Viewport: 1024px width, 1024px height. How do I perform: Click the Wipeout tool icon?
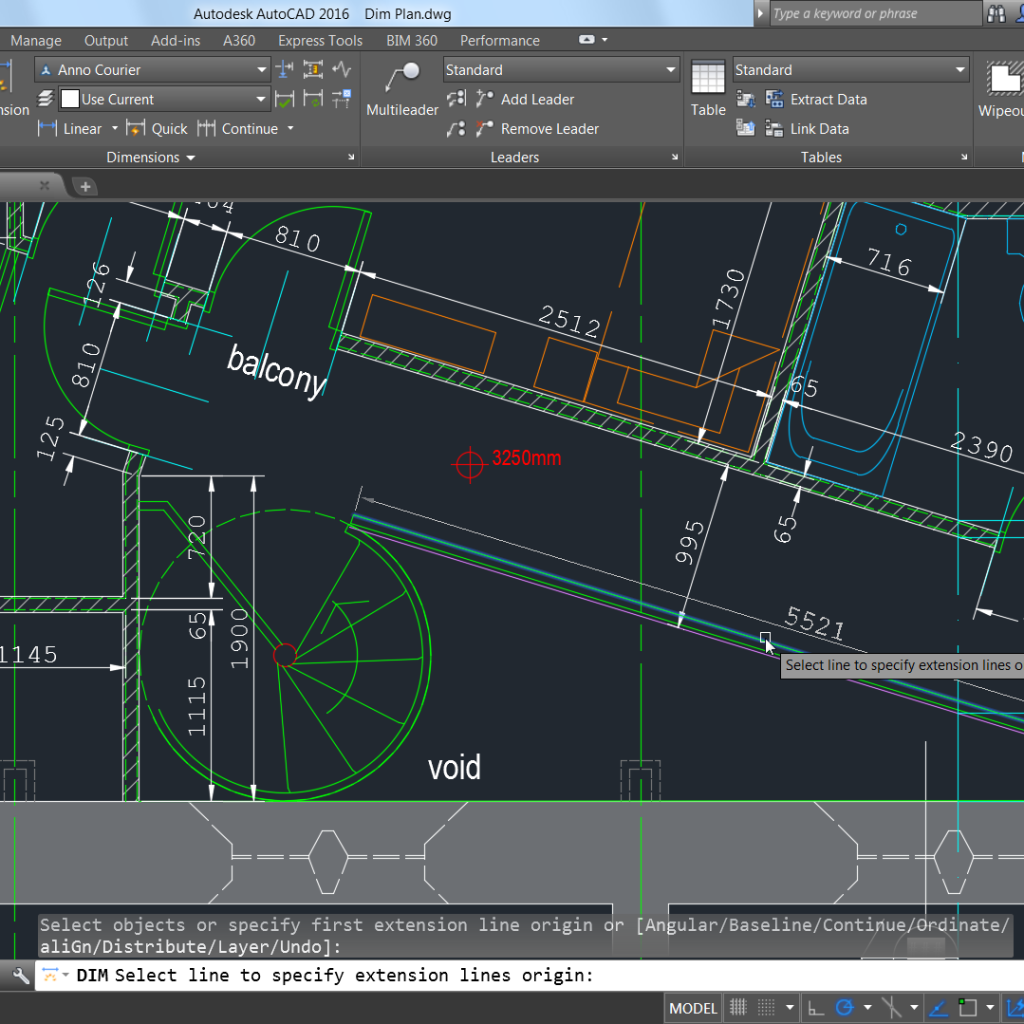click(x=1004, y=78)
